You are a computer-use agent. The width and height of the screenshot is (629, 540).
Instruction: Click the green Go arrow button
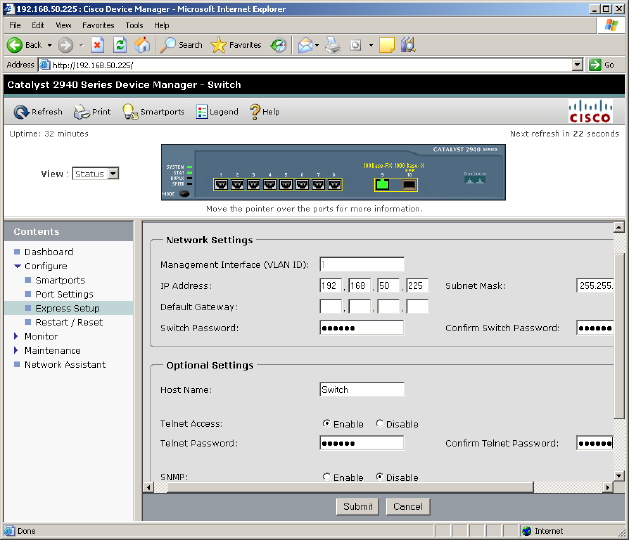point(595,65)
